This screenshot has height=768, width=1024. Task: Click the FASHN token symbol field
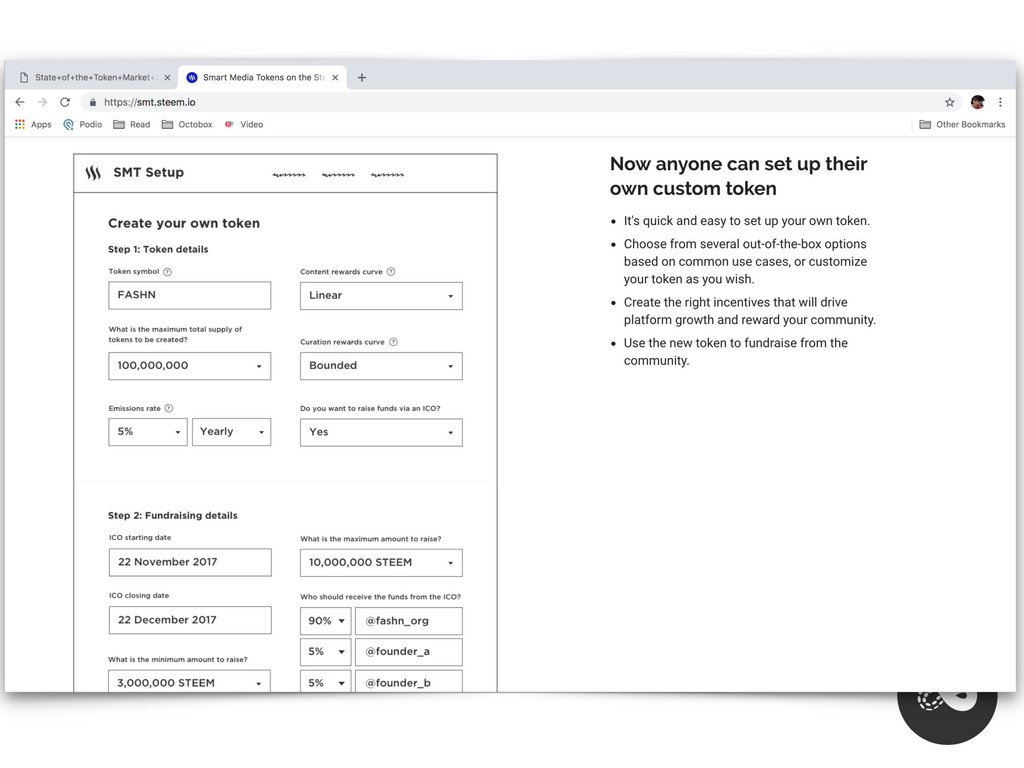[189, 295]
